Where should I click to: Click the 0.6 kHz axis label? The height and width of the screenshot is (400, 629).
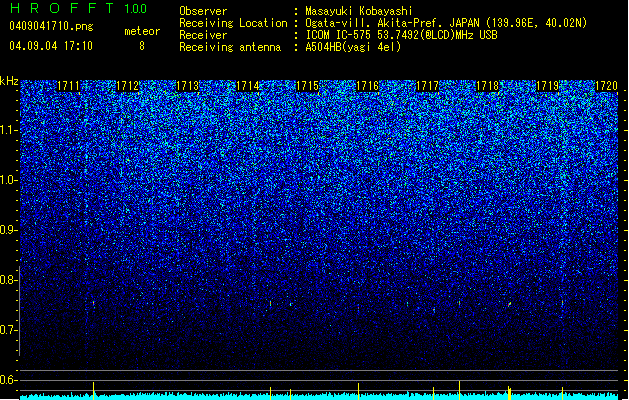(8, 380)
